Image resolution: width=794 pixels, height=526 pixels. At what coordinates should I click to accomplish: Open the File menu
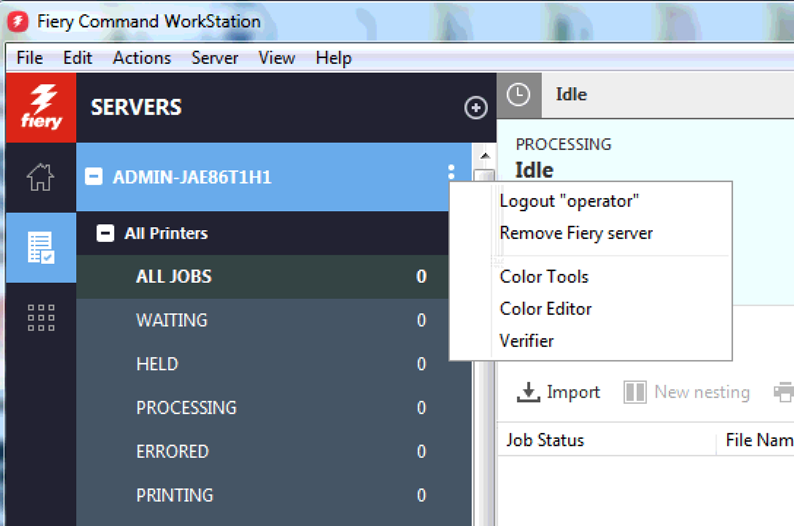(29, 58)
